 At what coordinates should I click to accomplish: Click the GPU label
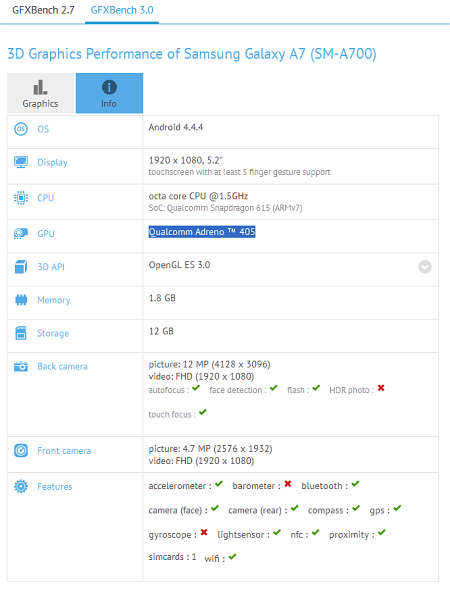pyautogui.click(x=46, y=234)
